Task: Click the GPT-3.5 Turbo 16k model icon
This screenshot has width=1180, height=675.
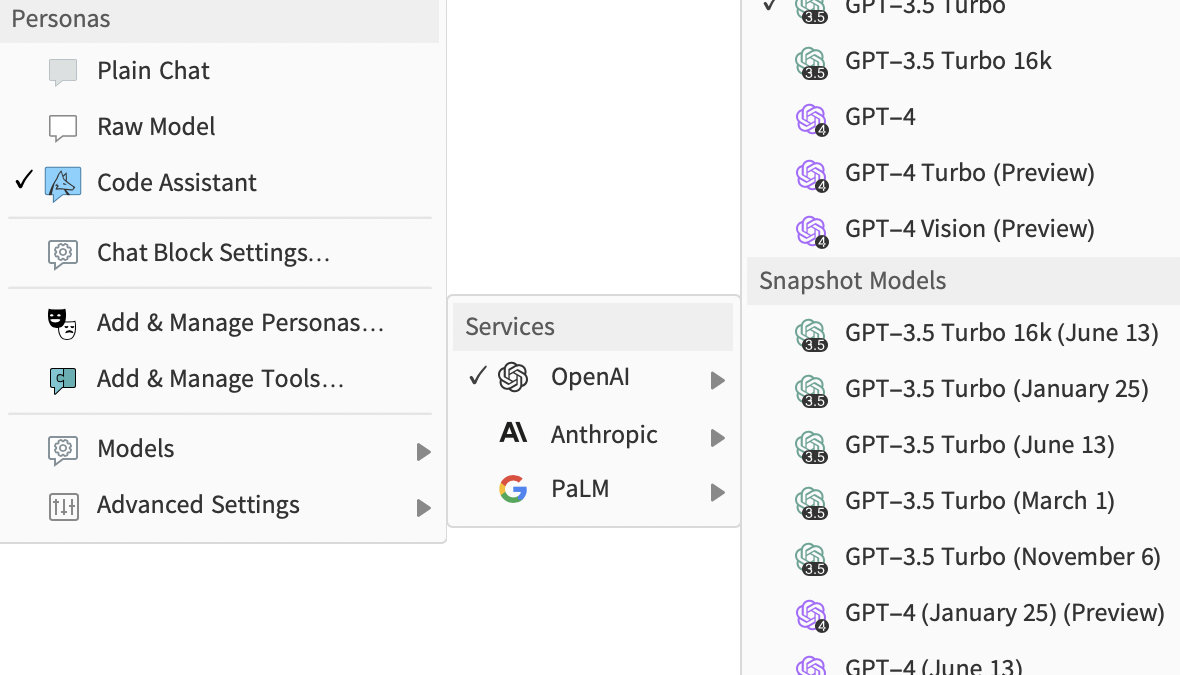Action: [811, 62]
